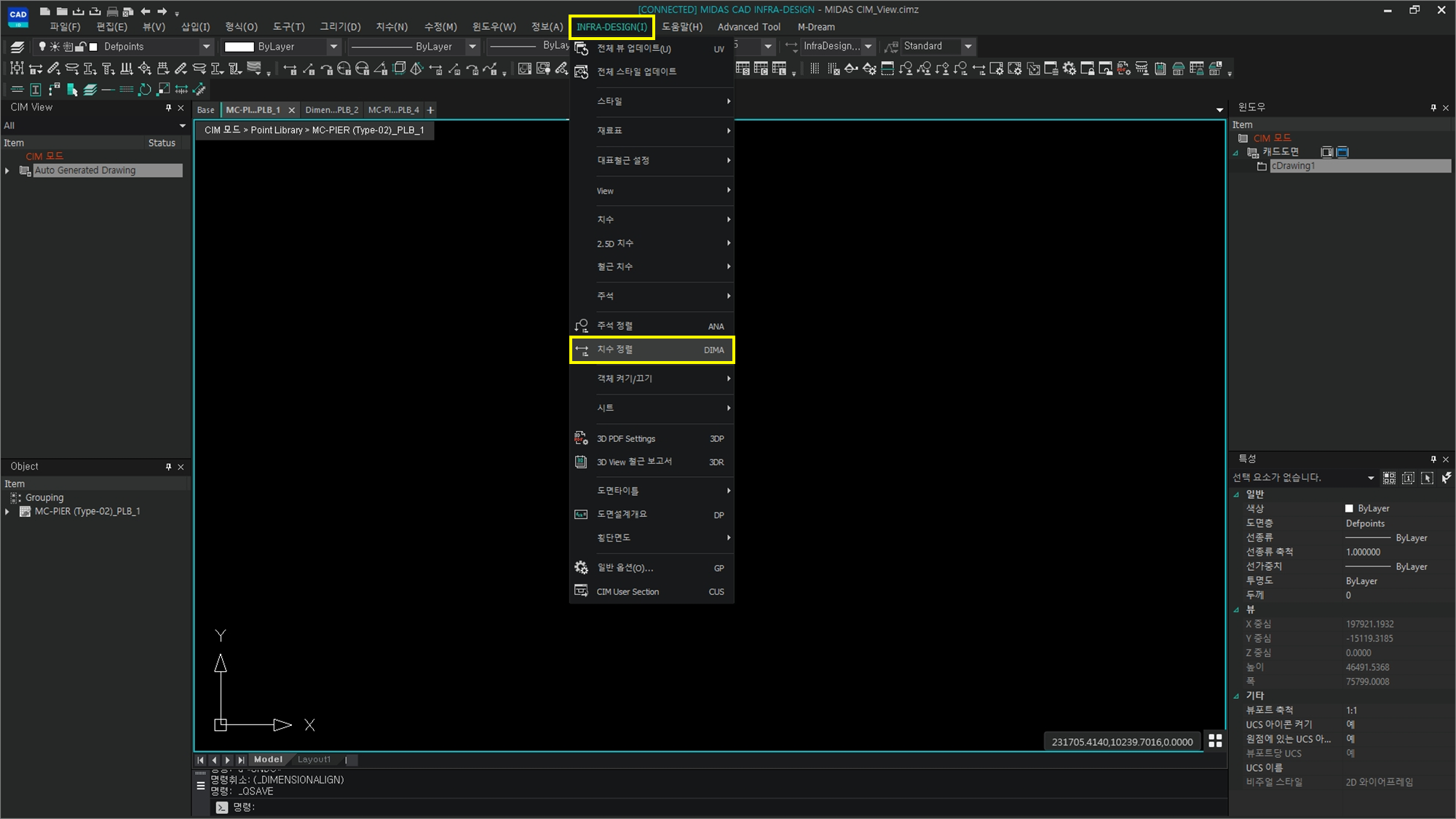Click the white ByLayer color swatch in toolbar
Viewport: 1456px width, 819px height.
pyautogui.click(x=239, y=47)
